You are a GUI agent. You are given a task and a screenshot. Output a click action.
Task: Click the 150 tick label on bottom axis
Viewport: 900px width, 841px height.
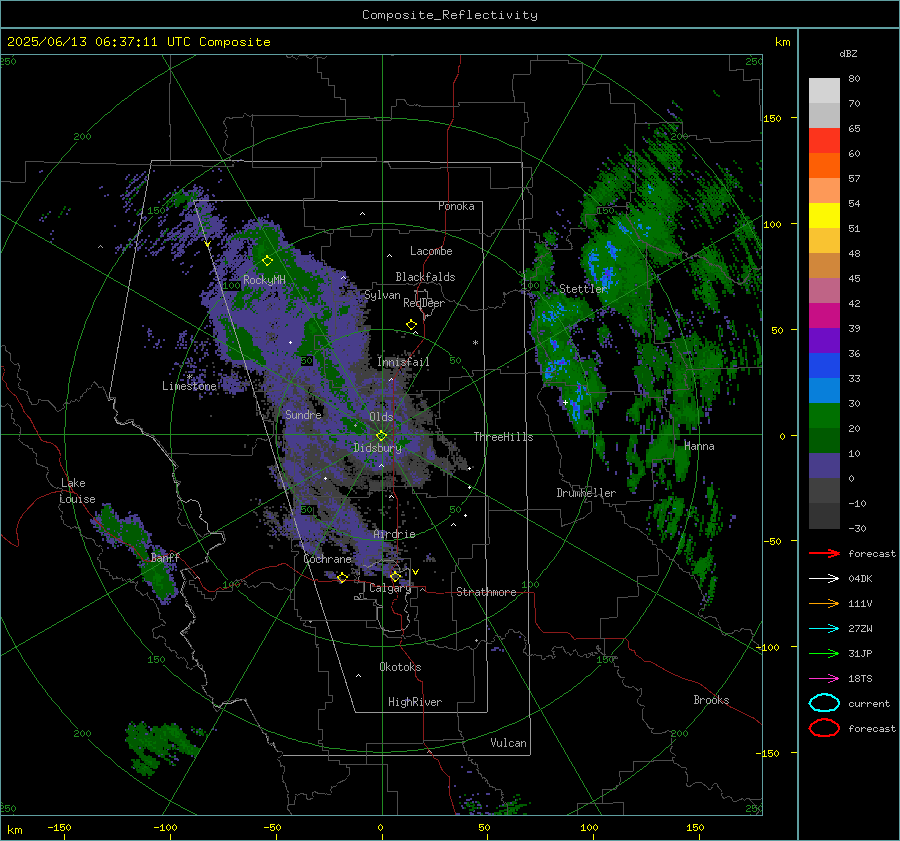click(695, 827)
